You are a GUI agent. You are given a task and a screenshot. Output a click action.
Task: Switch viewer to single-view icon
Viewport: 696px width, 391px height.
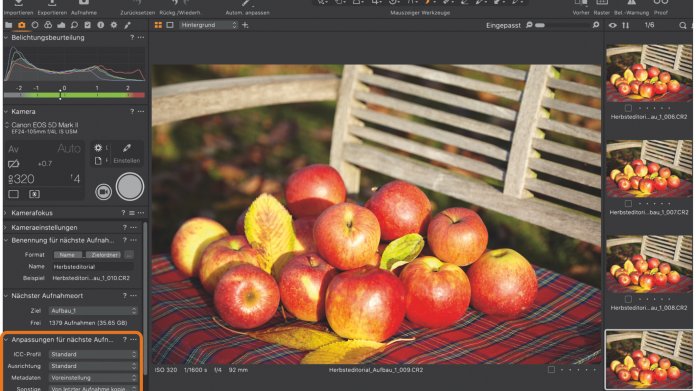[170, 25]
